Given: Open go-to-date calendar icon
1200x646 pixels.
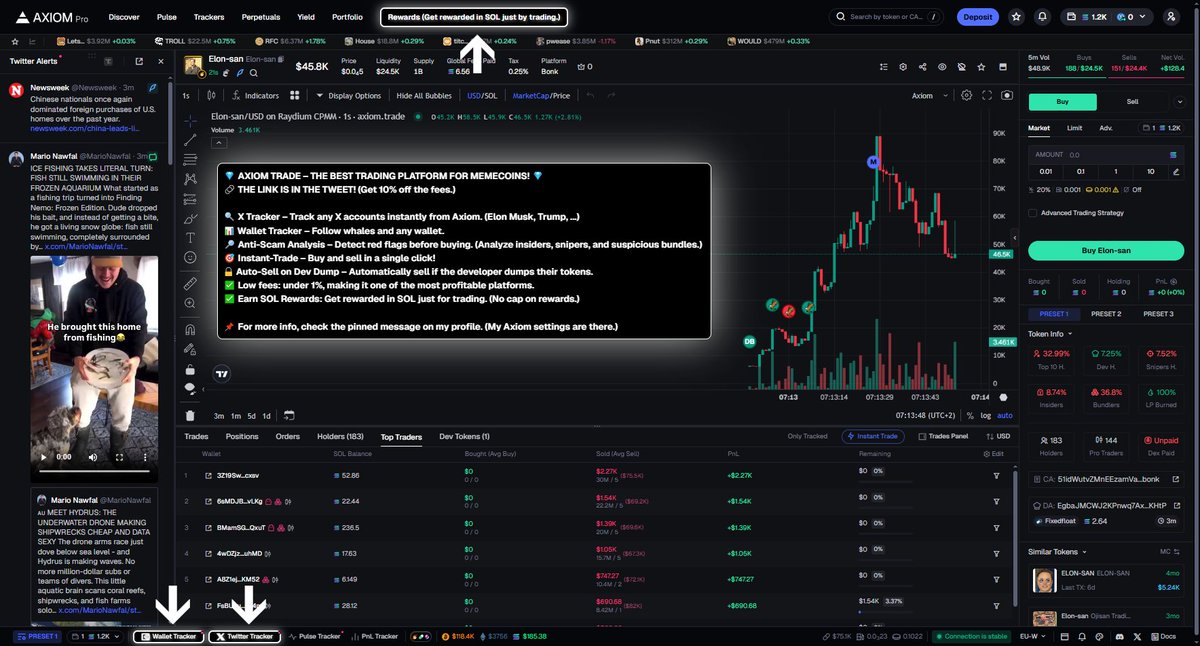Looking at the screenshot, I should pos(289,415).
